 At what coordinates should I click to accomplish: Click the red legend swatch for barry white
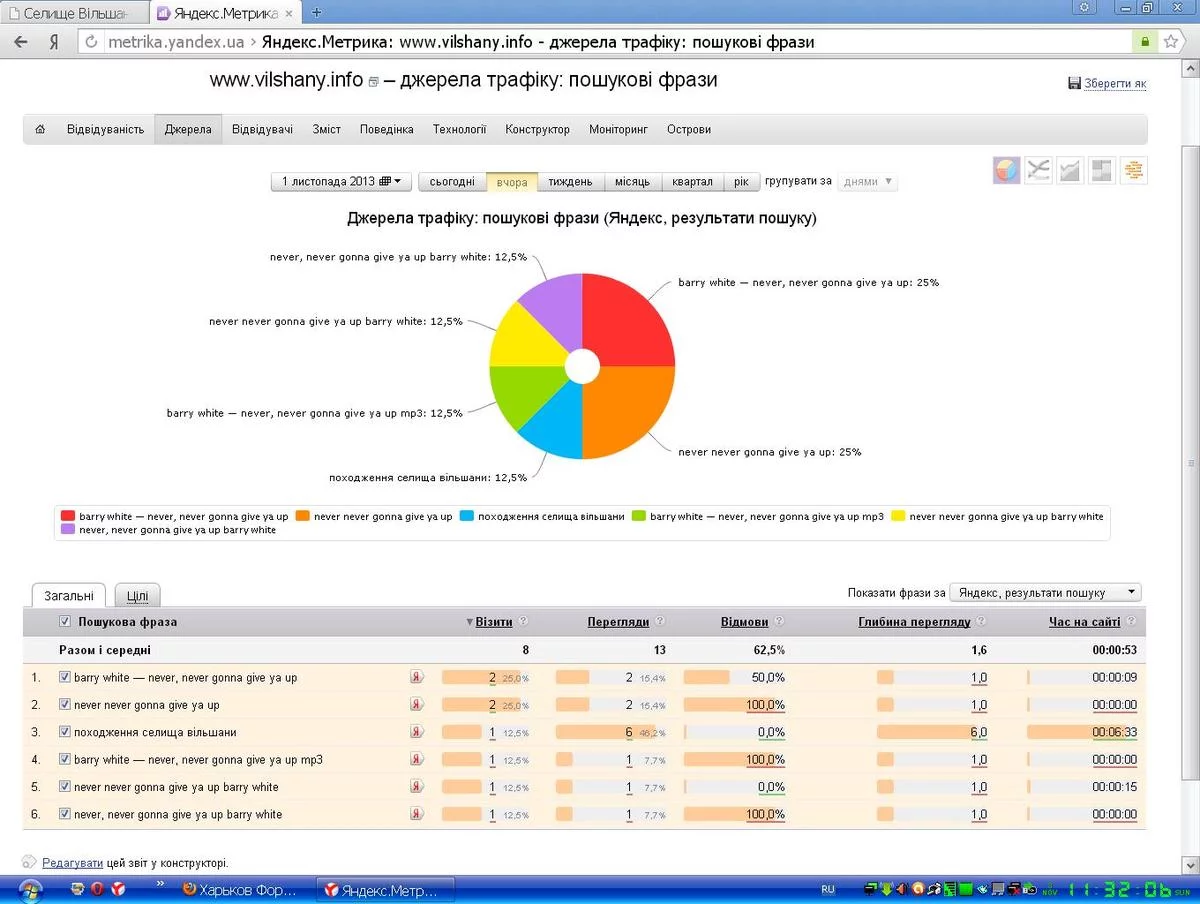68,516
